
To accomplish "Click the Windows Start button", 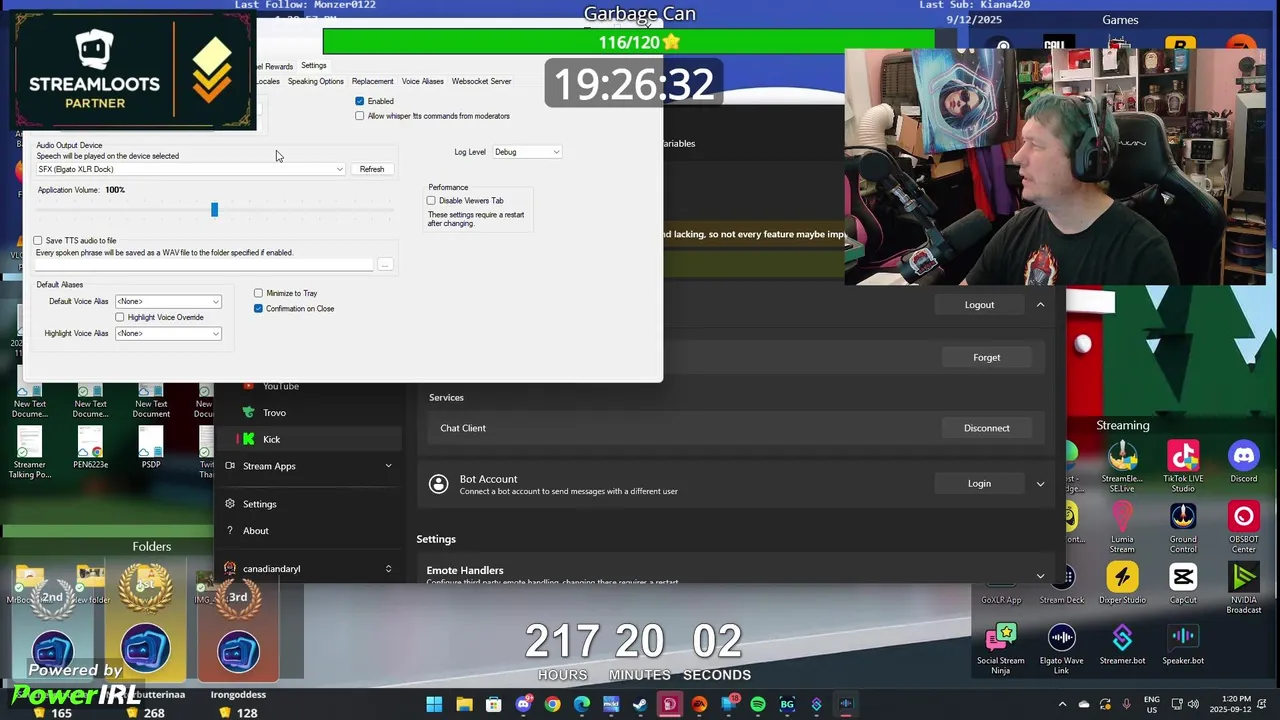I will click(434, 704).
